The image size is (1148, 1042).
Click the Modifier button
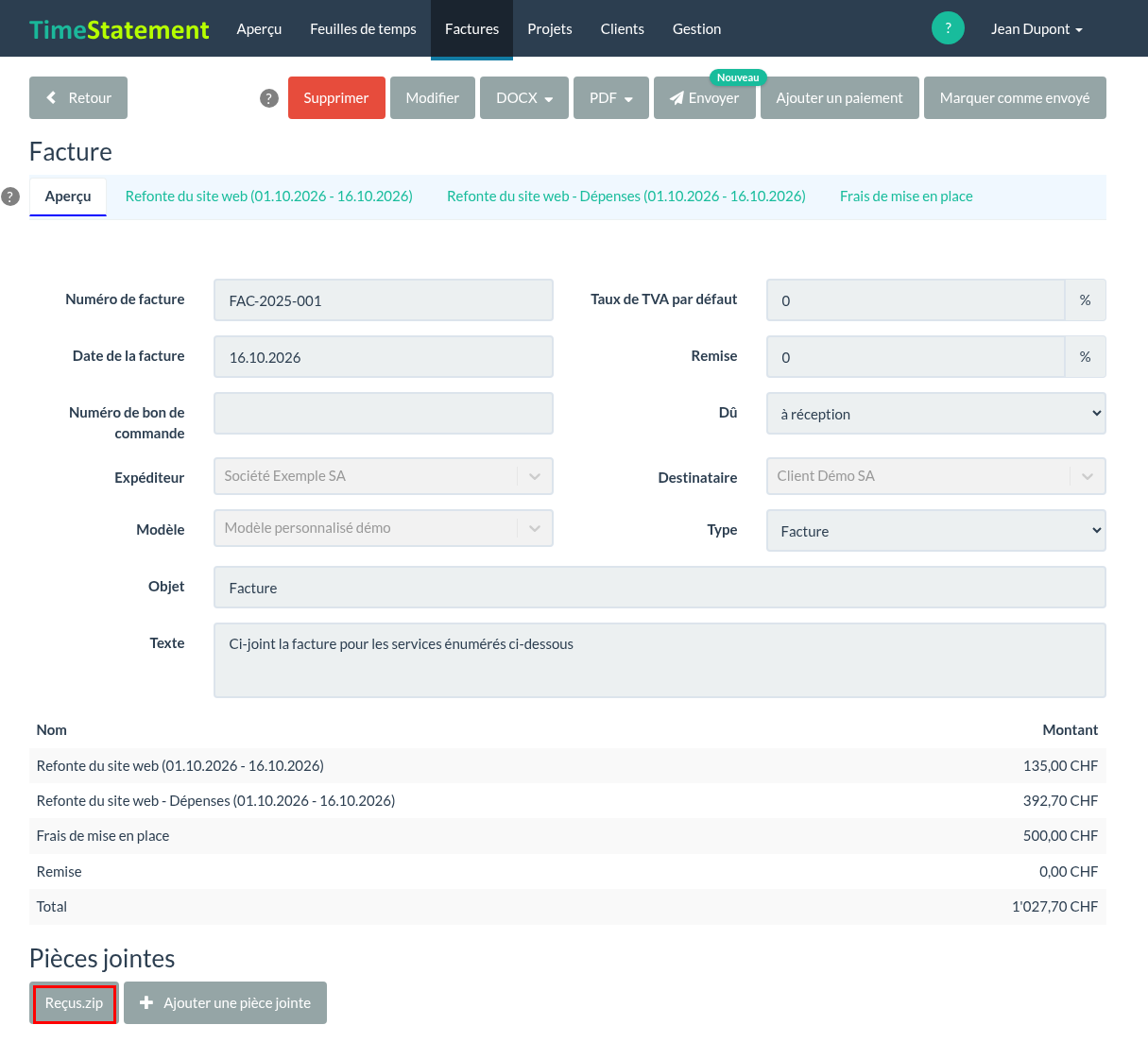click(433, 98)
